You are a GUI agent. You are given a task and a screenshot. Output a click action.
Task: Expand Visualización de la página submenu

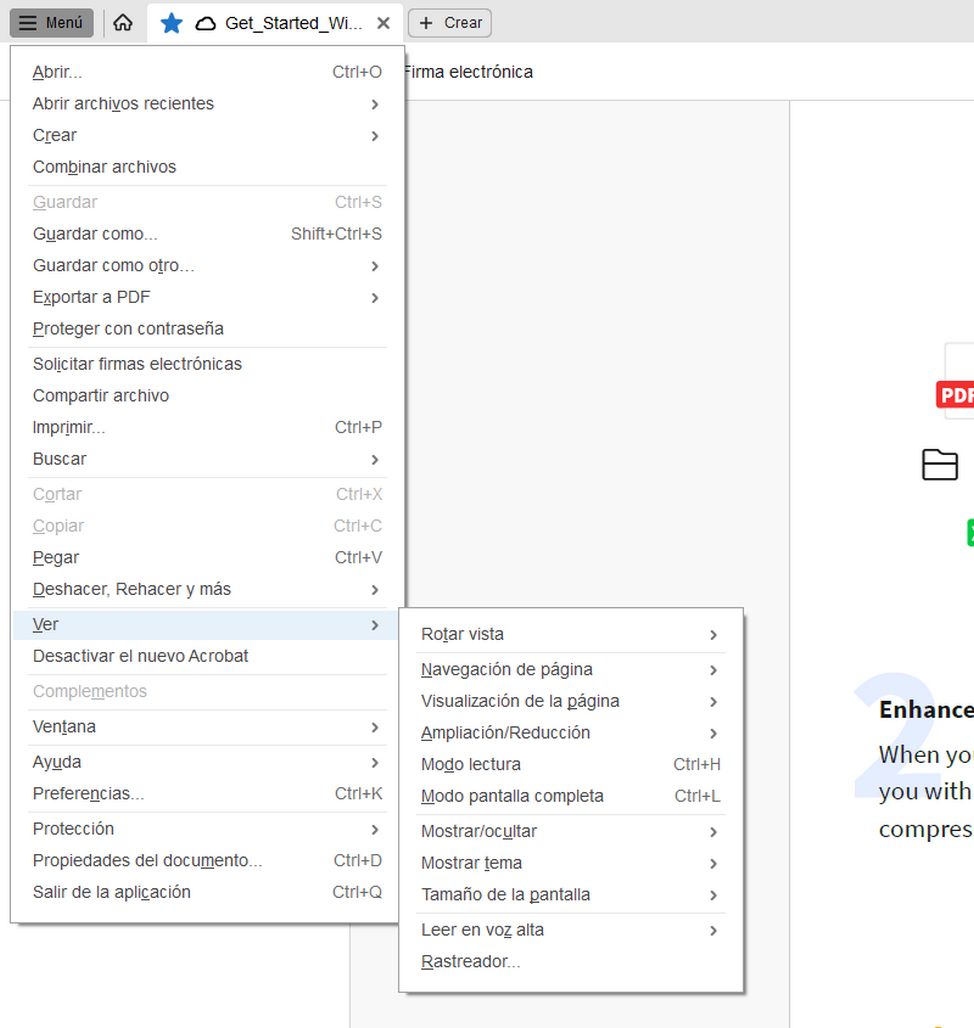point(570,701)
